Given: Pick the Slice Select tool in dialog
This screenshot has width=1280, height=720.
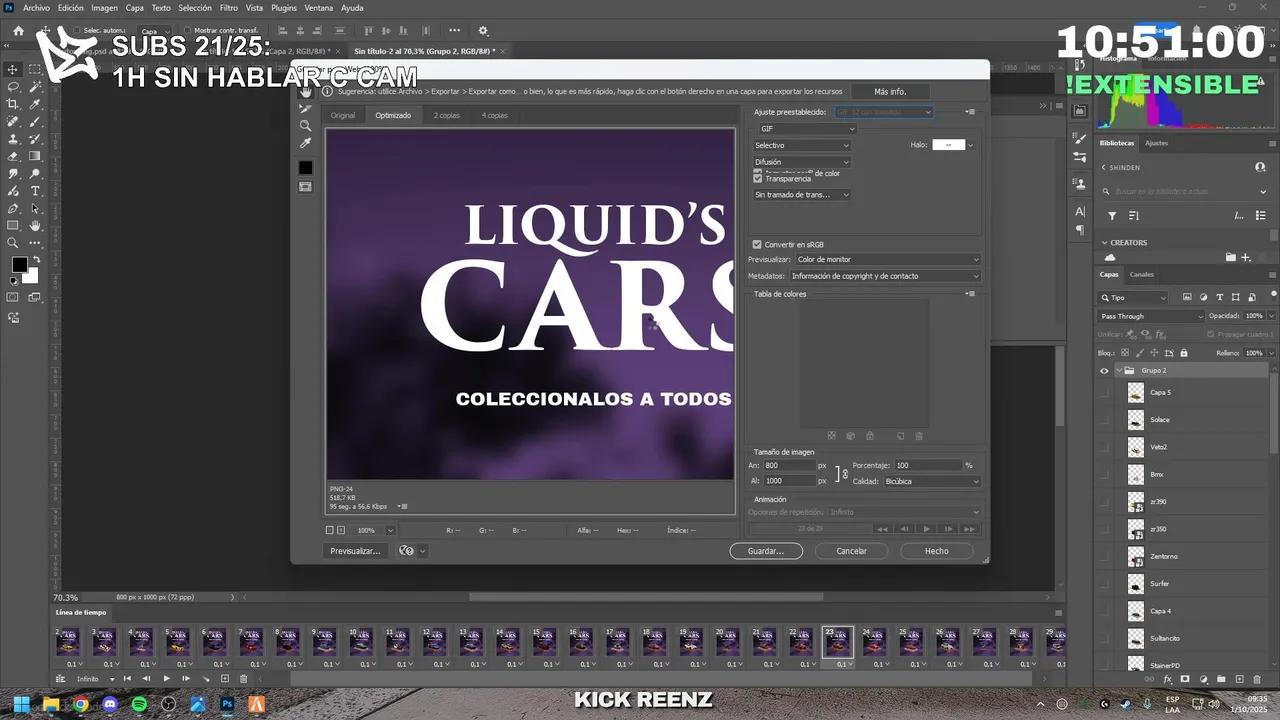Looking at the screenshot, I should coord(305,109).
